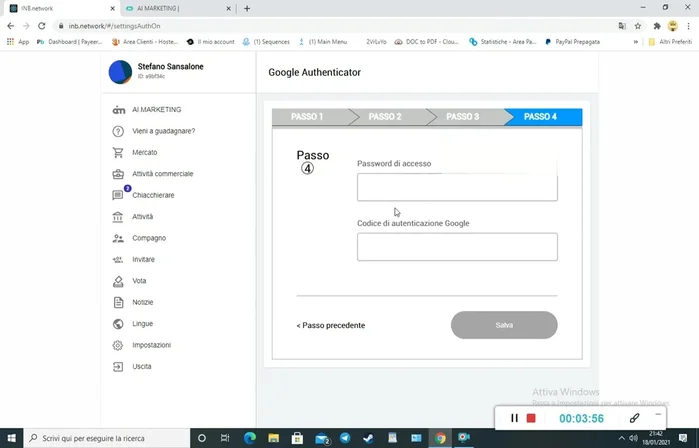Screen dimensions: 699x448
Task: Switch to PASSO 3 step tab
Action: click(x=462, y=117)
